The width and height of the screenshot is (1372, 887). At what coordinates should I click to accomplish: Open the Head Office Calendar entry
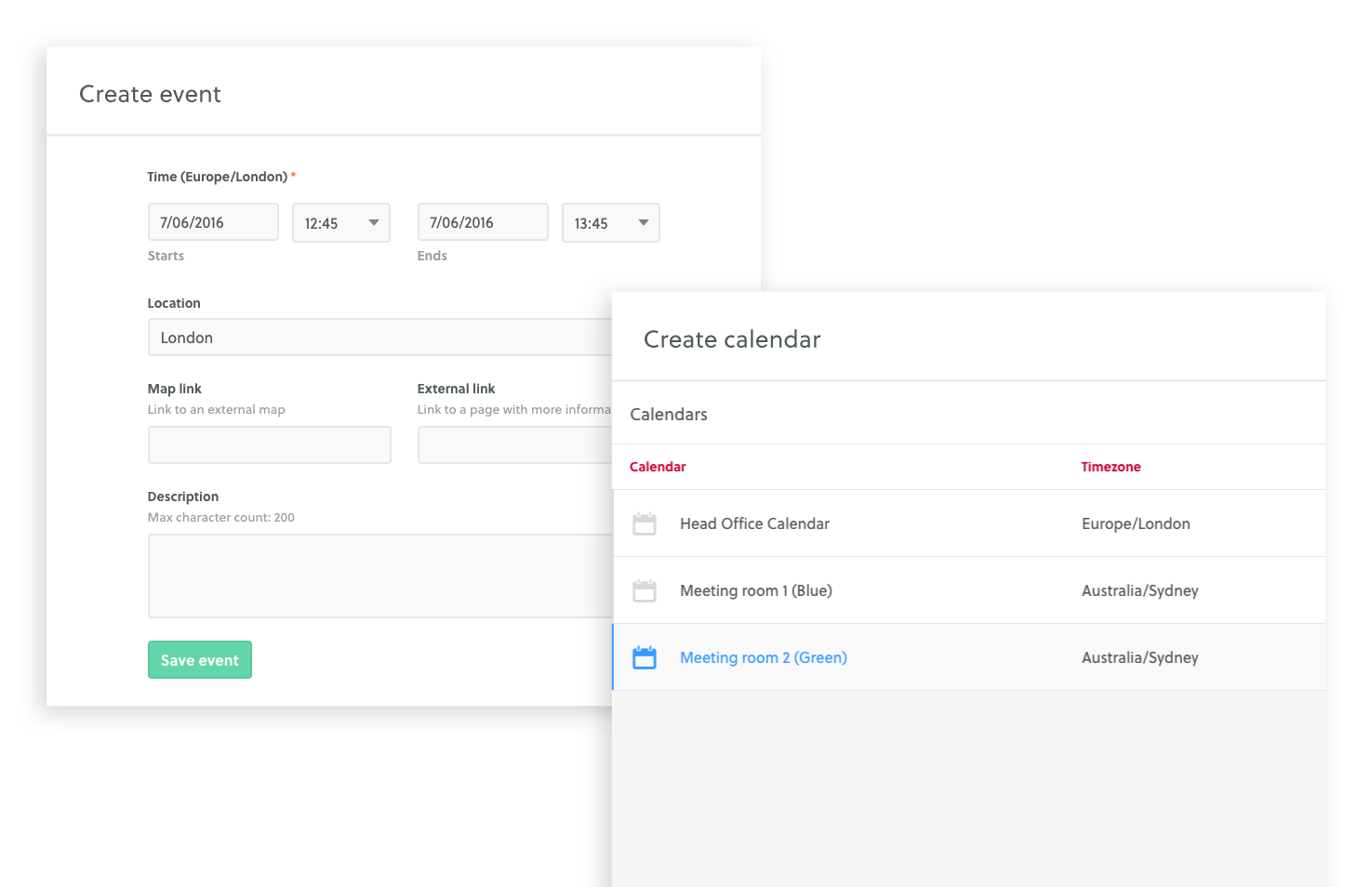(754, 523)
